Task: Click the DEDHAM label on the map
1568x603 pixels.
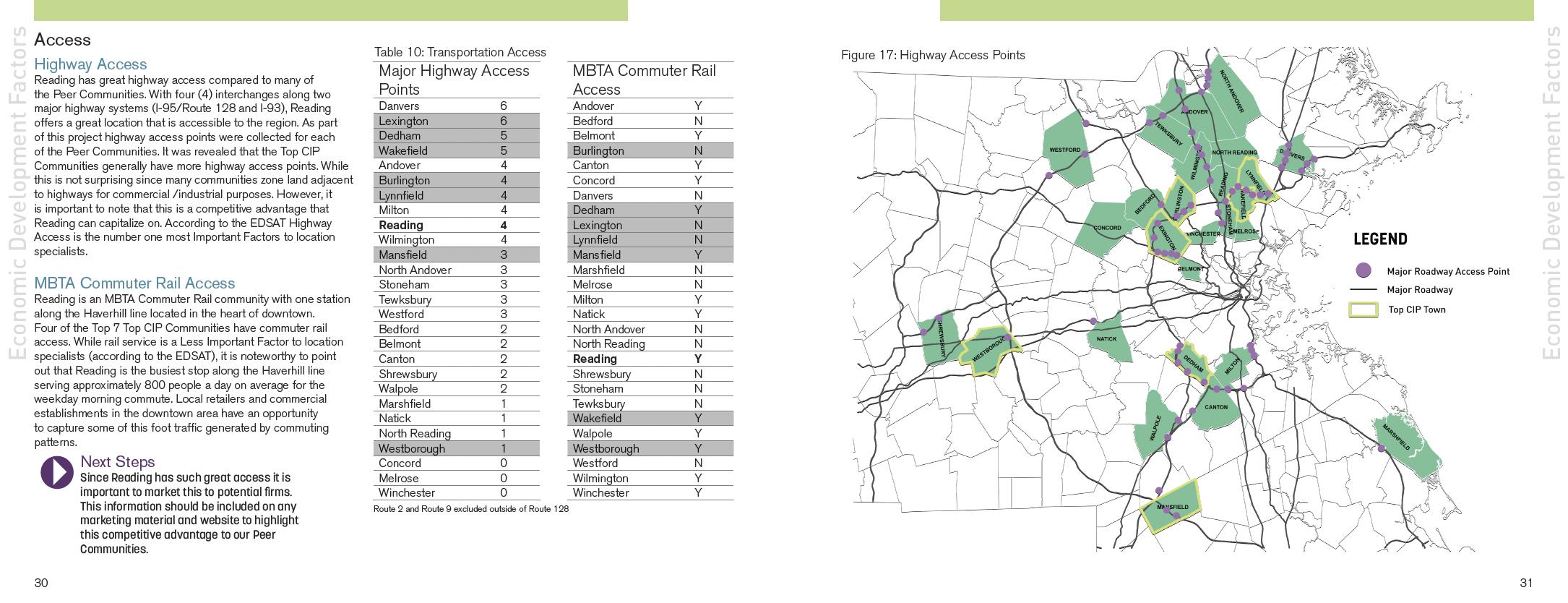Action: (1193, 363)
